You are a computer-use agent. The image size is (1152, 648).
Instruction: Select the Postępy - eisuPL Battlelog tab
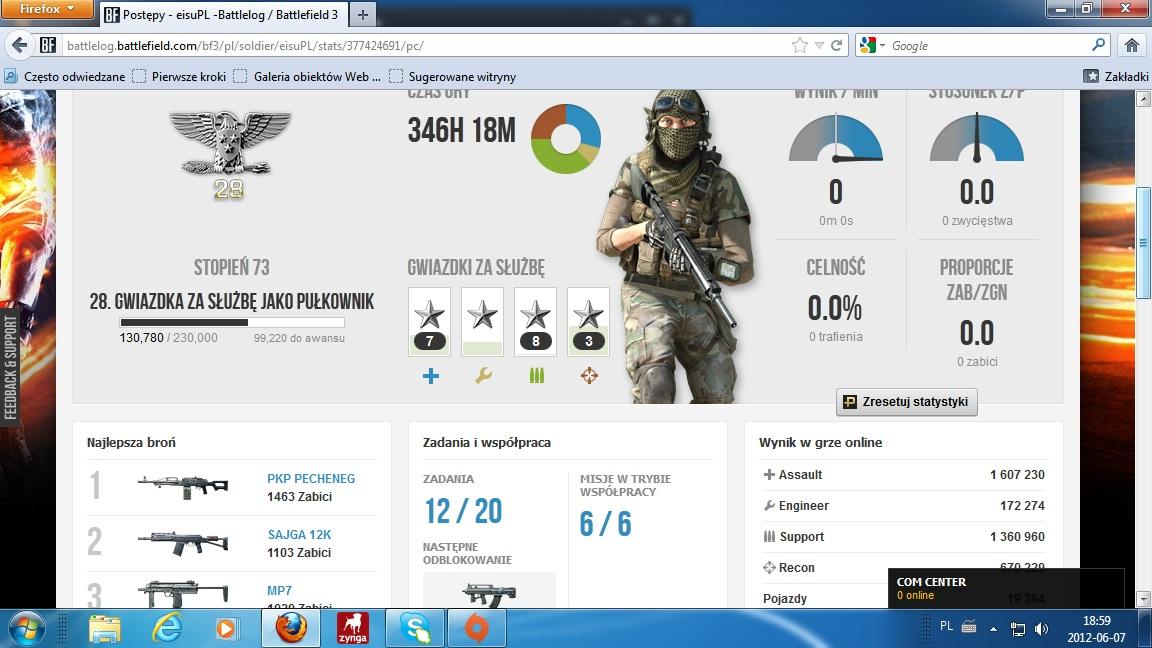(221, 14)
